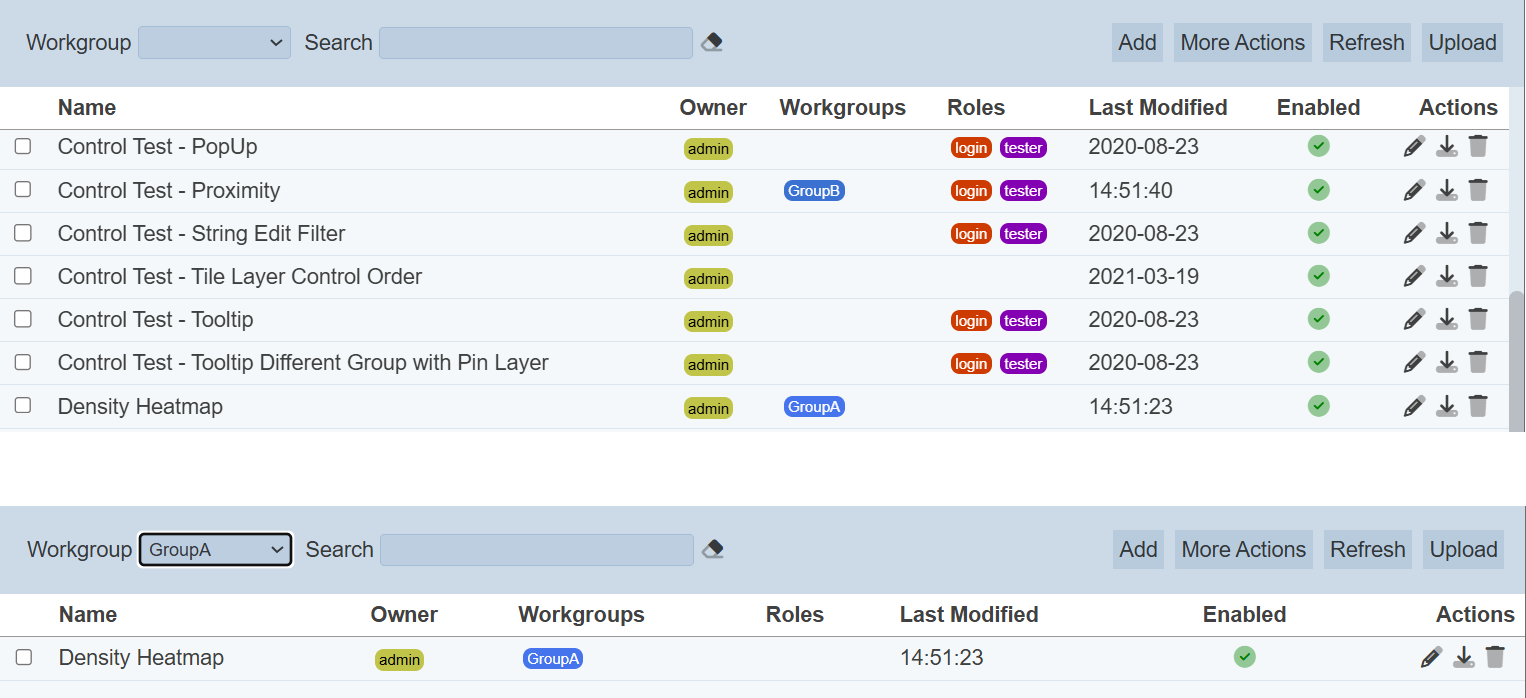
Task: Sort upper table by Last Modified column
Action: pyautogui.click(x=1157, y=108)
